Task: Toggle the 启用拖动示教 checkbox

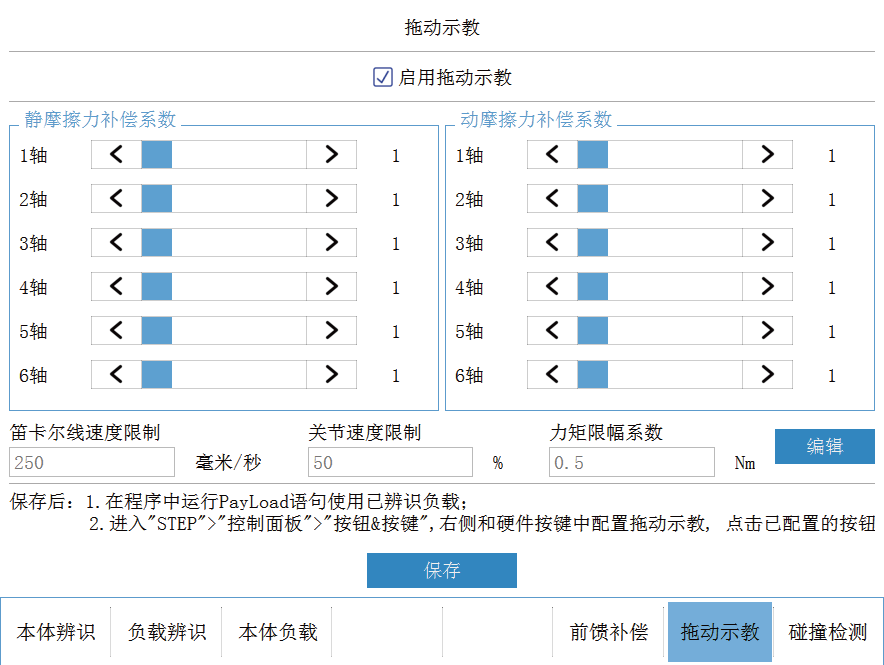Action: tap(383, 77)
